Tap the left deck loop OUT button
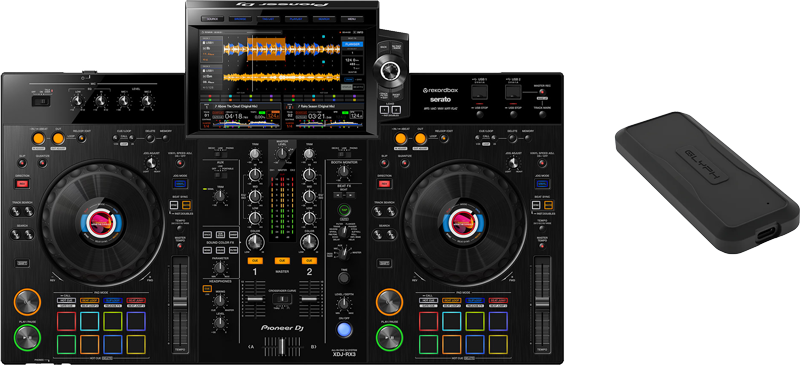The height and width of the screenshot is (365, 800). 58,138
